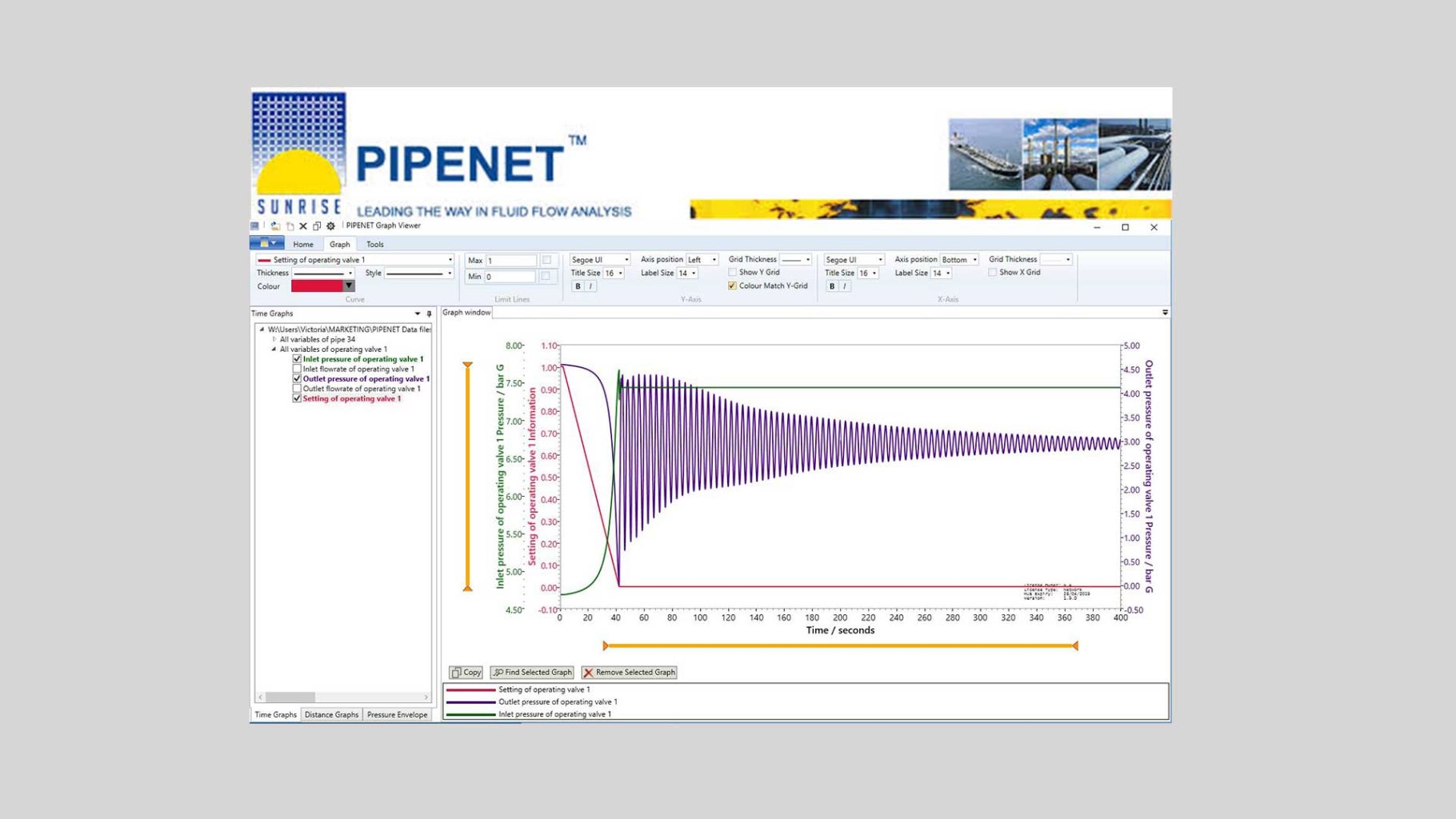Uncheck Inlet pressure of operating valve 1

(x=297, y=359)
